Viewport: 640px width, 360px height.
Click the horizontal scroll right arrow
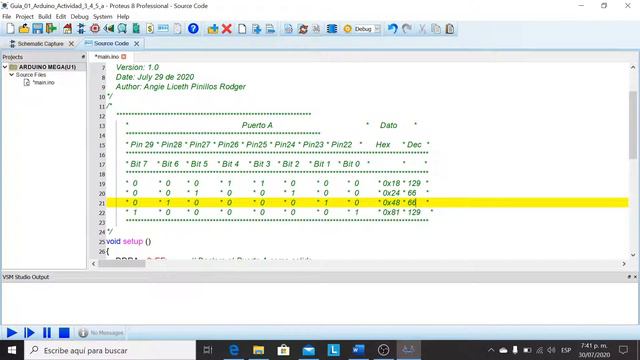[624, 264]
